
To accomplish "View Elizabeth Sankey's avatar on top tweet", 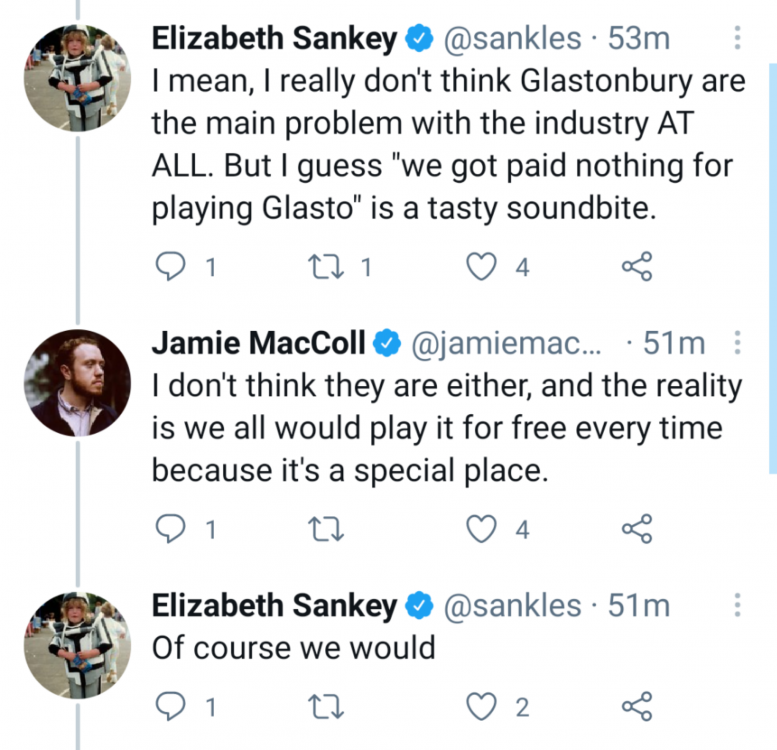I will tap(78, 78).
